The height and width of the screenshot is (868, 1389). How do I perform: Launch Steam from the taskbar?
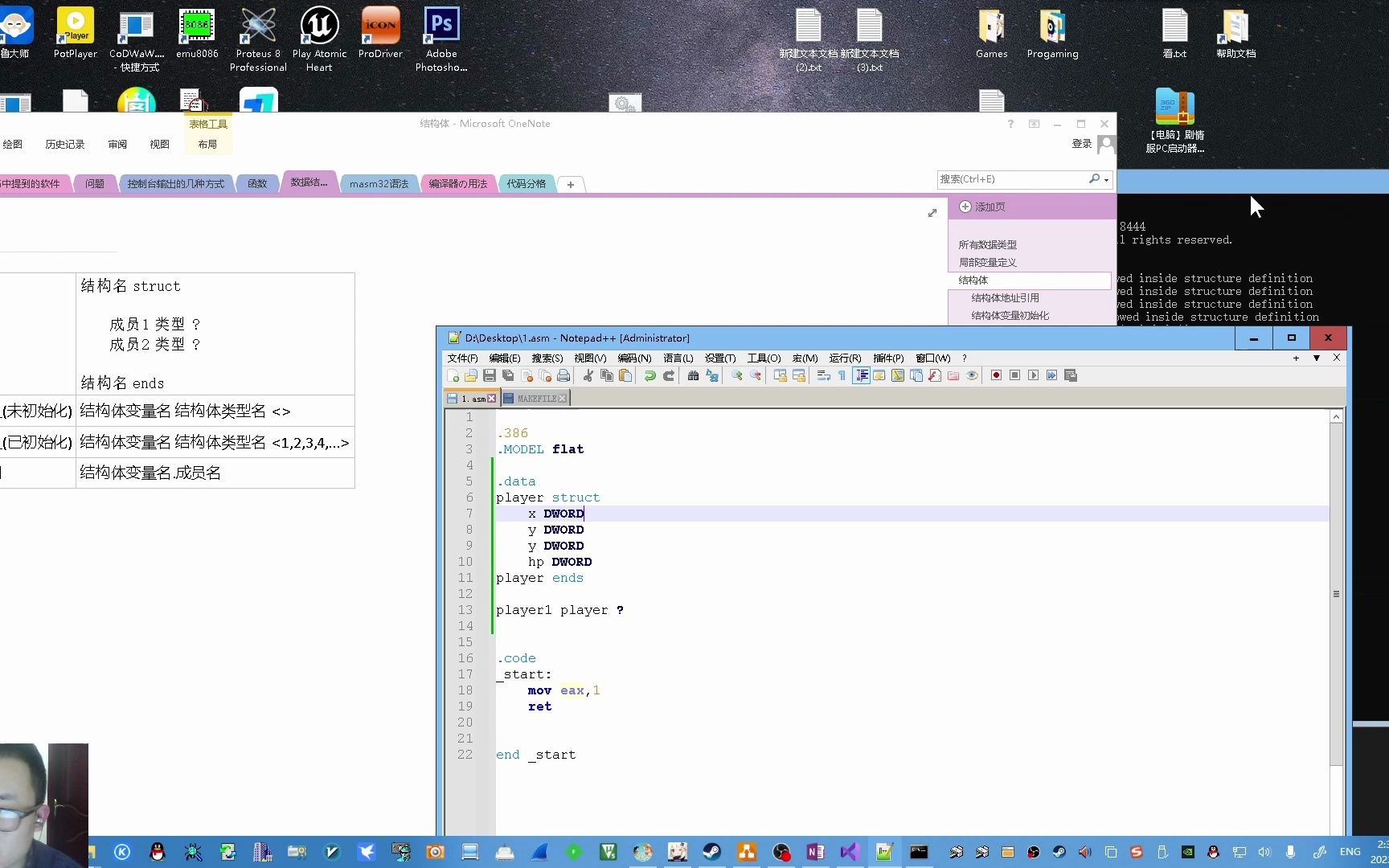coord(711,852)
